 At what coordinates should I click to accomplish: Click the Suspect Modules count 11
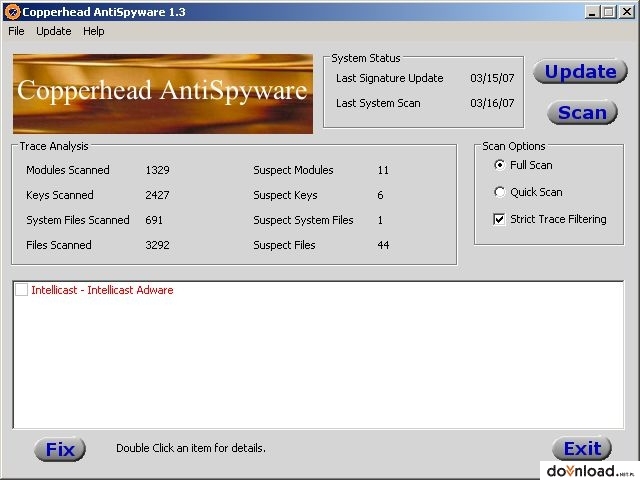(383, 170)
